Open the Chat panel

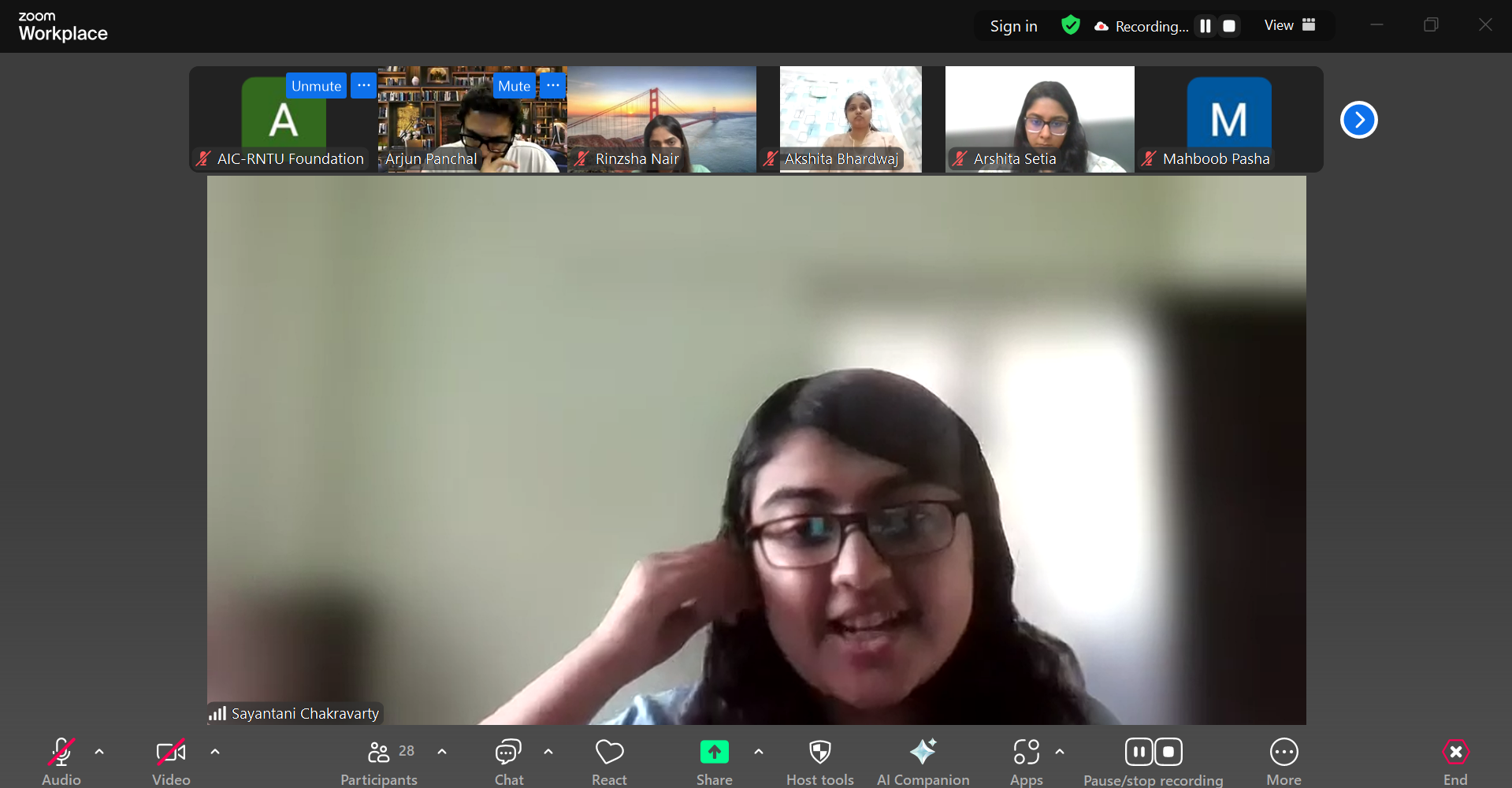pos(508,753)
